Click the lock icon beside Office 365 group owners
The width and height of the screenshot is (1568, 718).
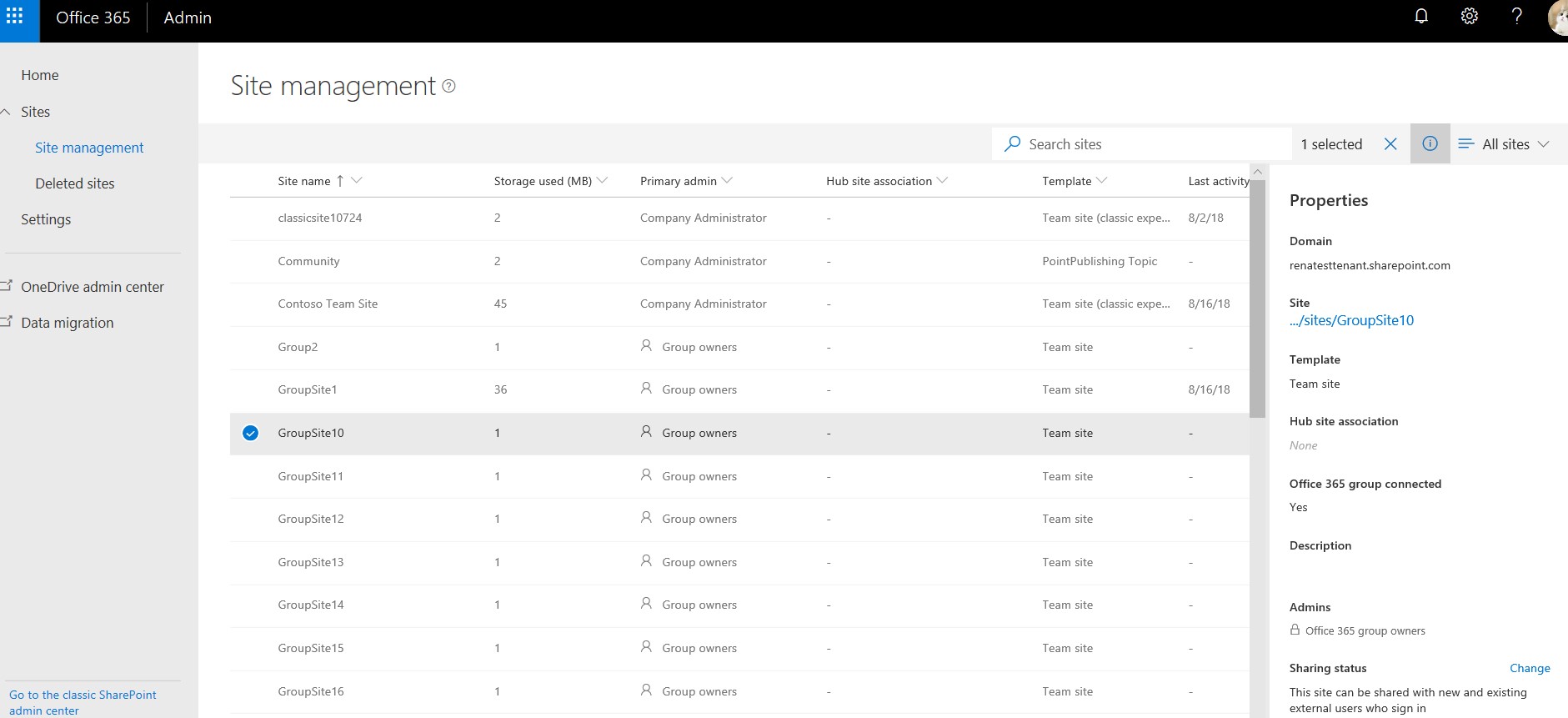click(x=1295, y=630)
